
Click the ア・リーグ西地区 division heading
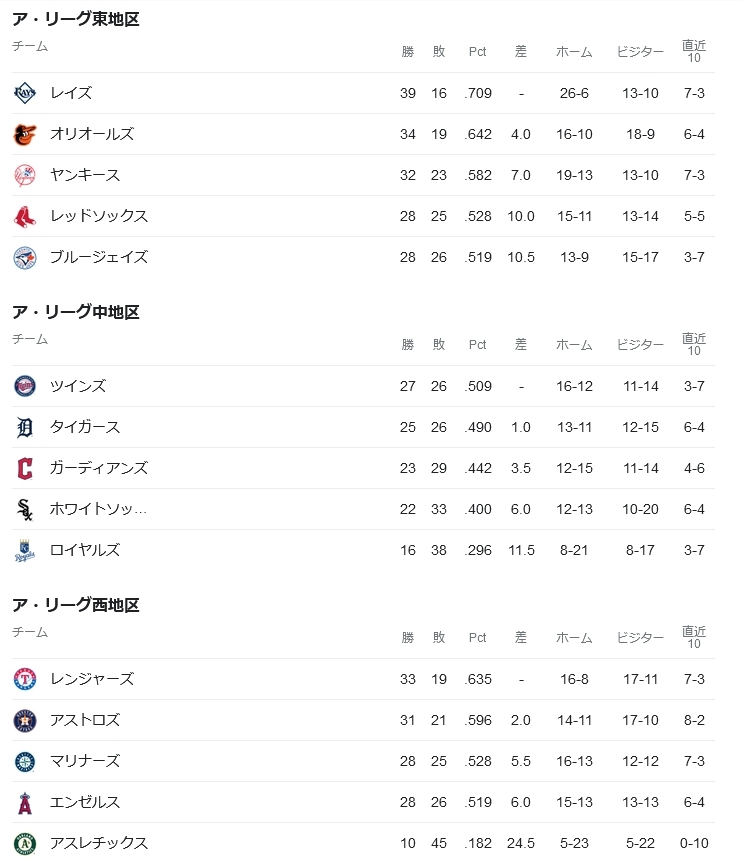coord(76,605)
